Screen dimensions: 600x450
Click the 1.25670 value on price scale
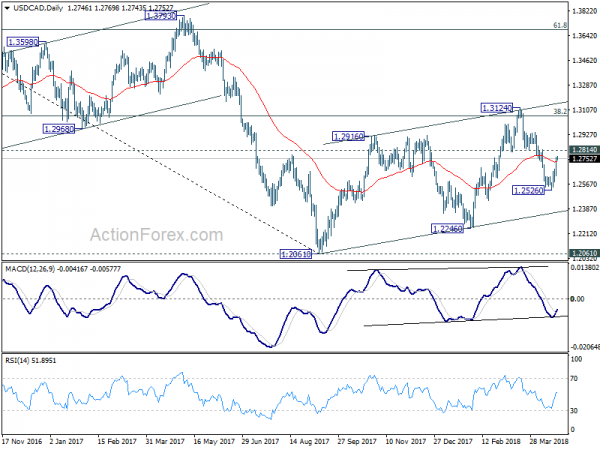584,184
